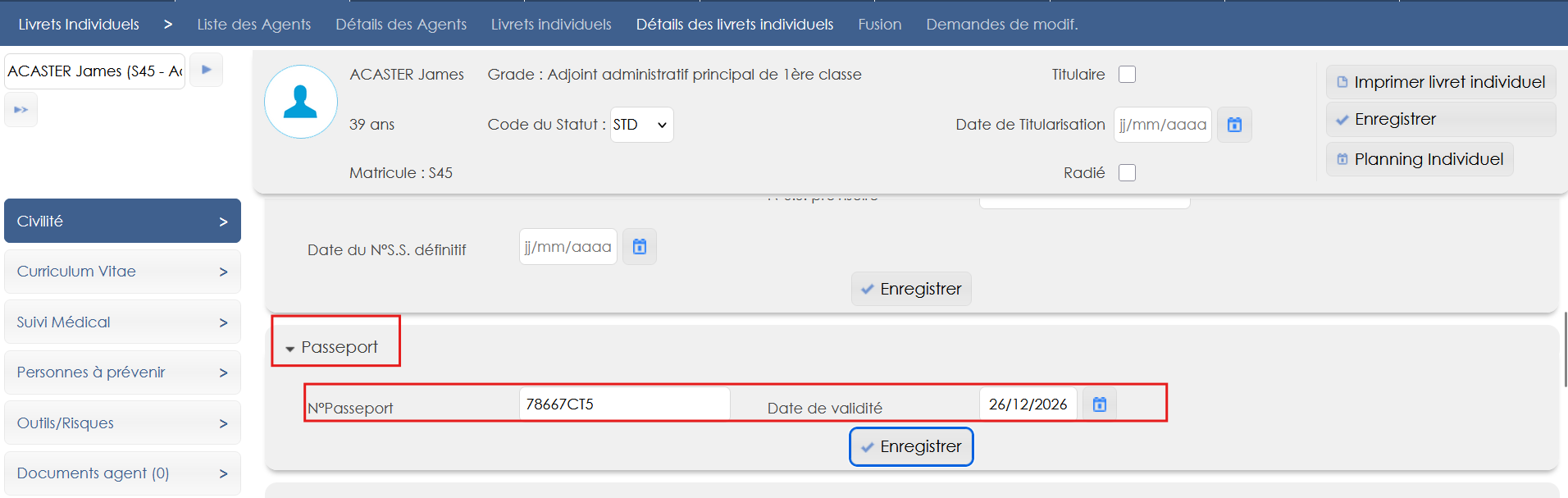Image resolution: width=1568 pixels, height=498 pixels.
Task: Open calendar for Date de Titularisation
Action: [1234, 125]
